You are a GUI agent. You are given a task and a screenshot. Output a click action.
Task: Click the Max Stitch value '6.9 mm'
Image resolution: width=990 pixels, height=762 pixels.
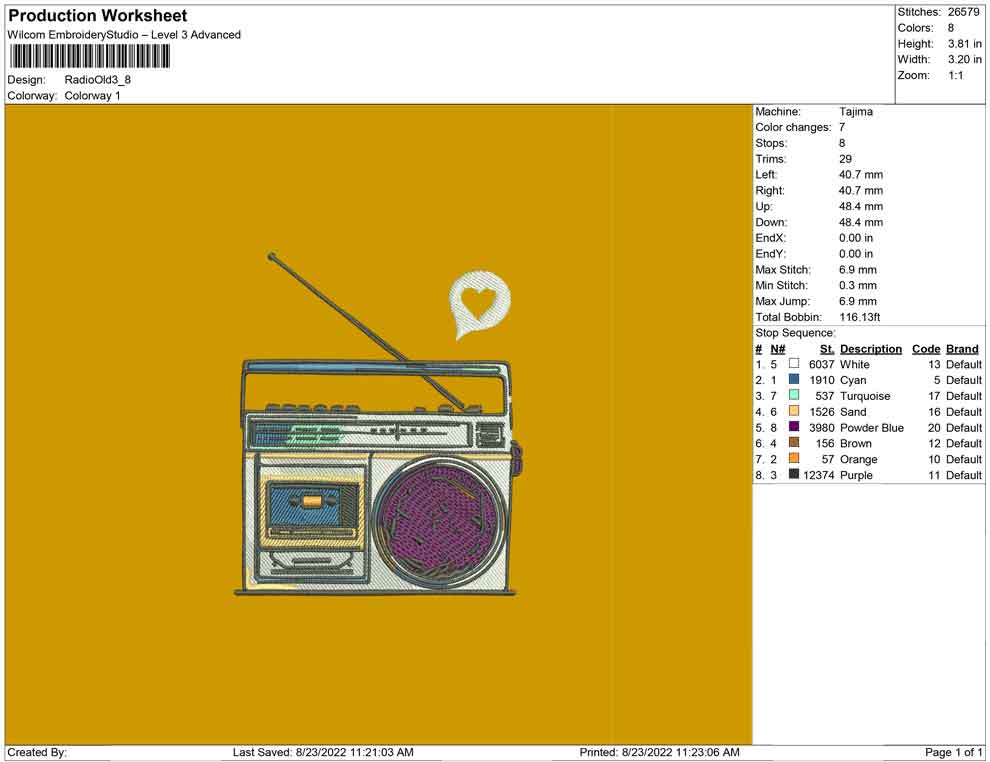pyautogui.click(x=857, y=269)
